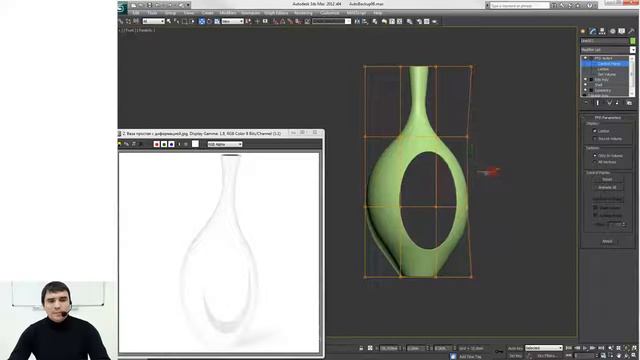The width and height of the screenshot is (640, 360).
Task: Toggle Edit Poly modifier visibility bulb
Action: (x=585, y=80)
